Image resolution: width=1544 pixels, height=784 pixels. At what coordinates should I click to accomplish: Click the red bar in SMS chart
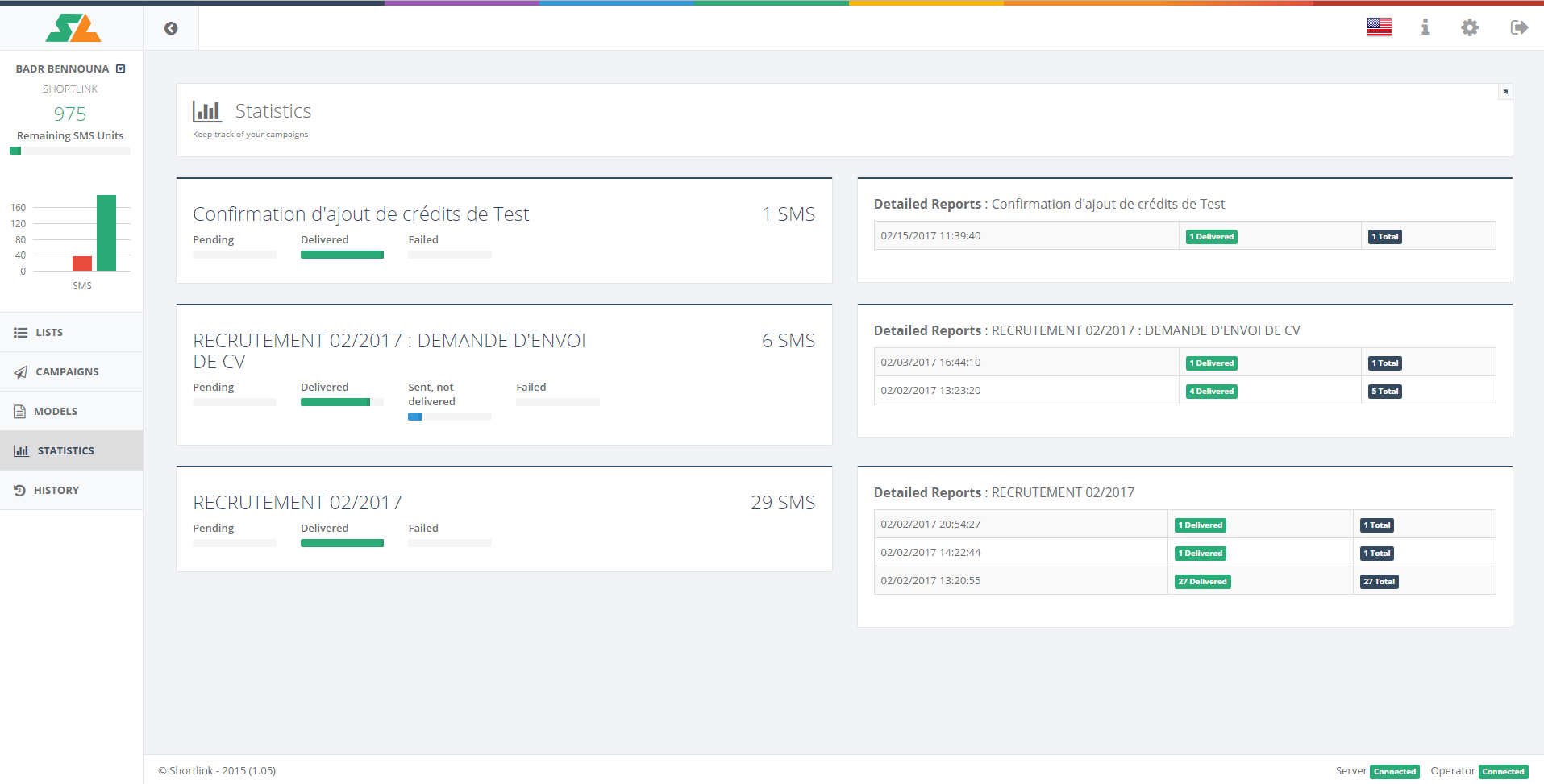coord(82,263)
